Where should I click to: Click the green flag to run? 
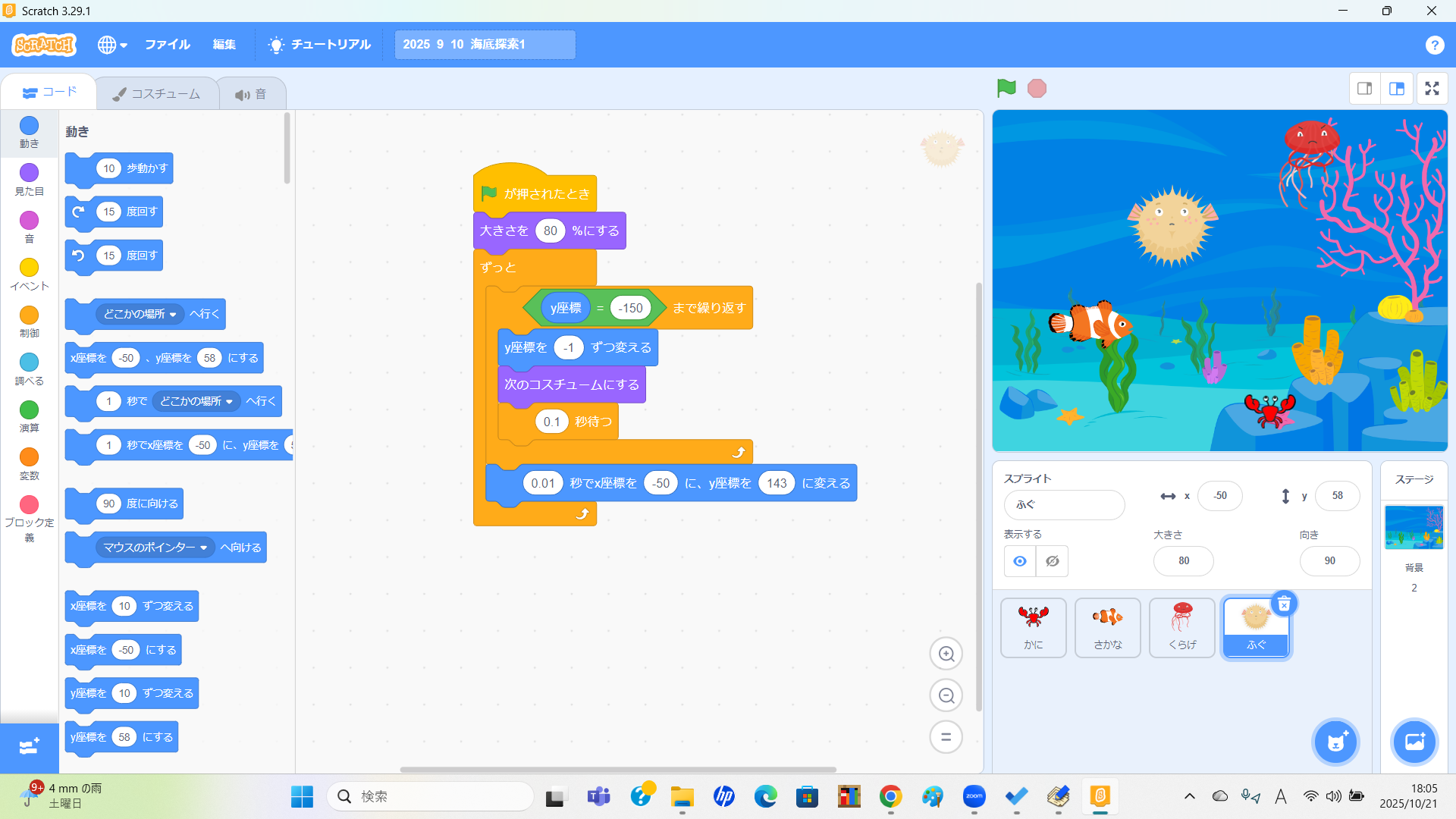(x=1006, y=89)
